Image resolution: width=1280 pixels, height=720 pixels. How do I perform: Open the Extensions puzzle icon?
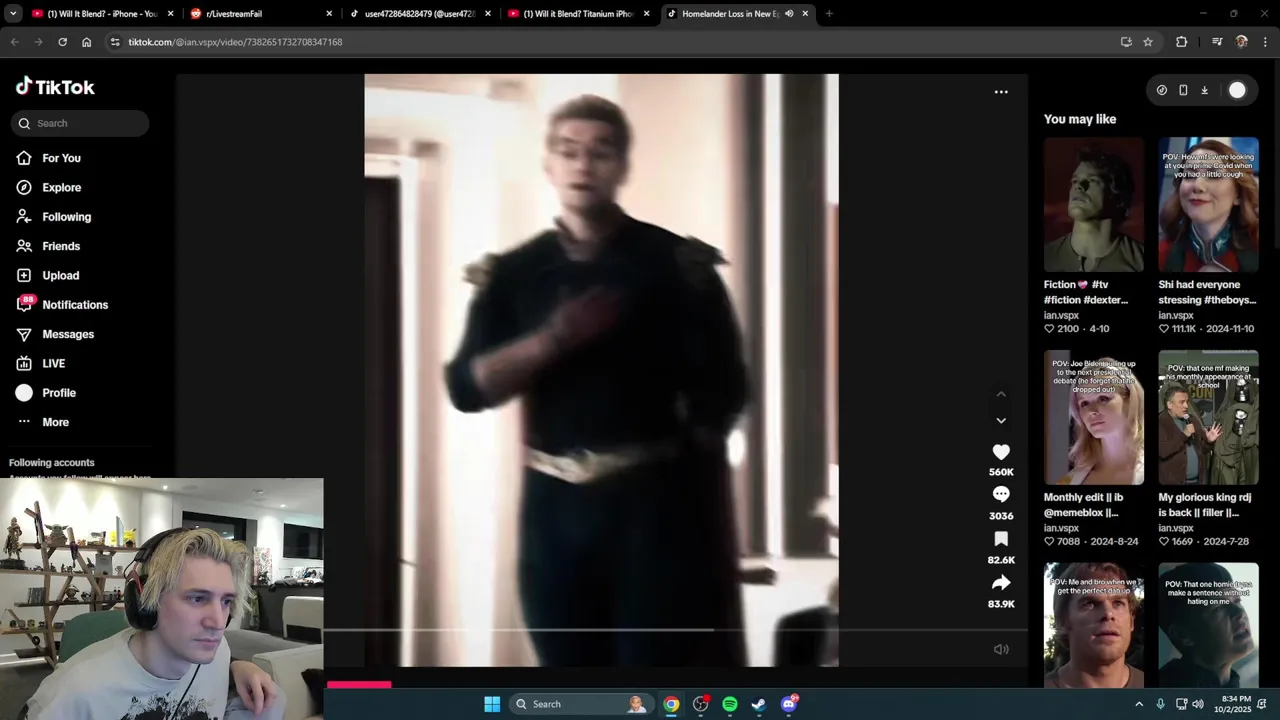[1181, 42]
